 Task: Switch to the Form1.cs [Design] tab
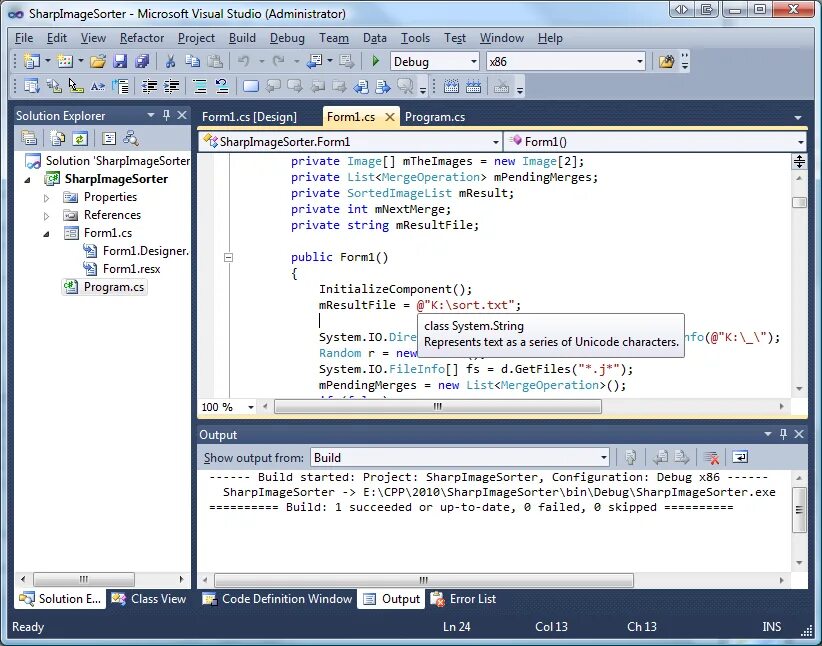(249, 116)
